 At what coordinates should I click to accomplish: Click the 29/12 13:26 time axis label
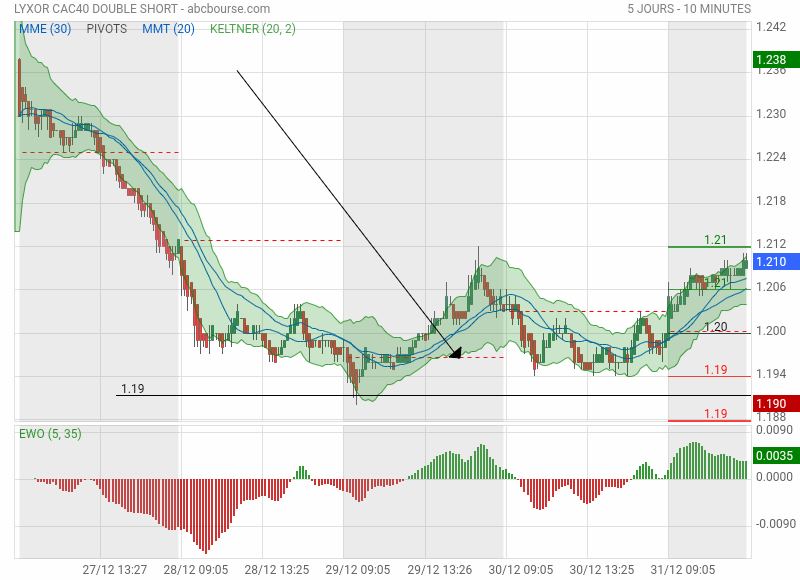coord(440,569)
